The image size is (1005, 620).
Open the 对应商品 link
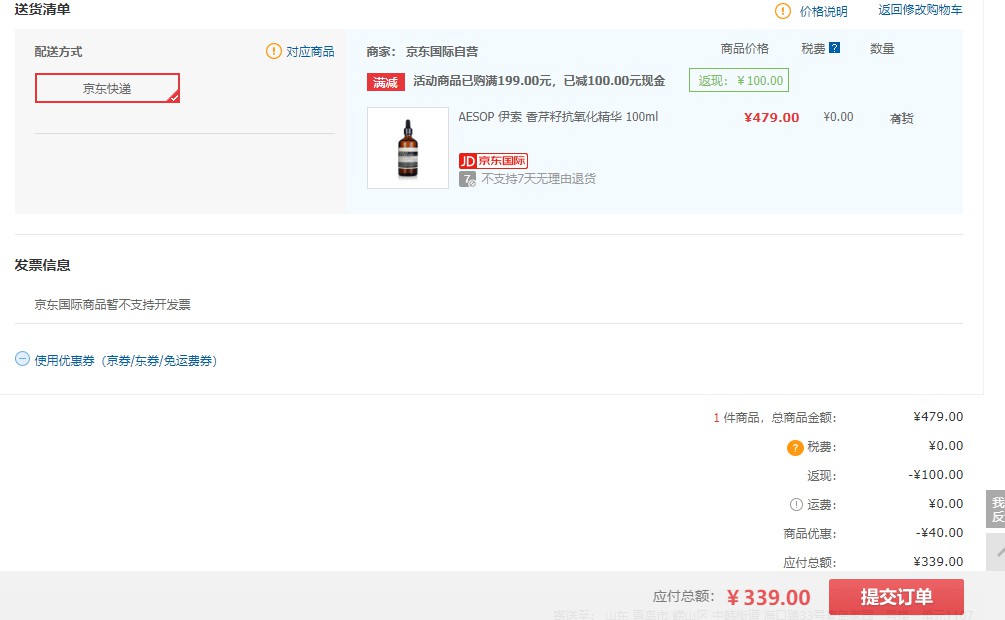tap(310, 51)
